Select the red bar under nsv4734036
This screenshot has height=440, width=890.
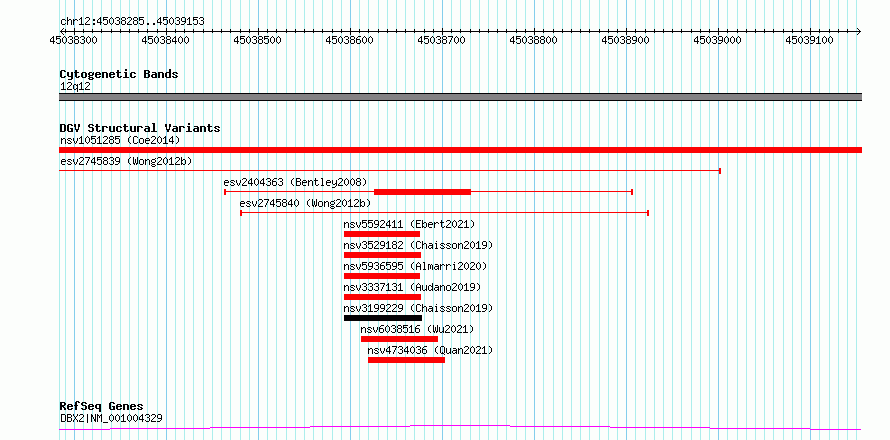[406, 360]
